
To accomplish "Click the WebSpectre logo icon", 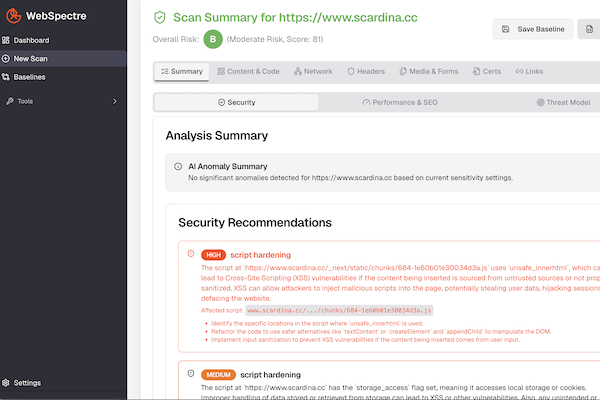I will (x=13, y=16).
